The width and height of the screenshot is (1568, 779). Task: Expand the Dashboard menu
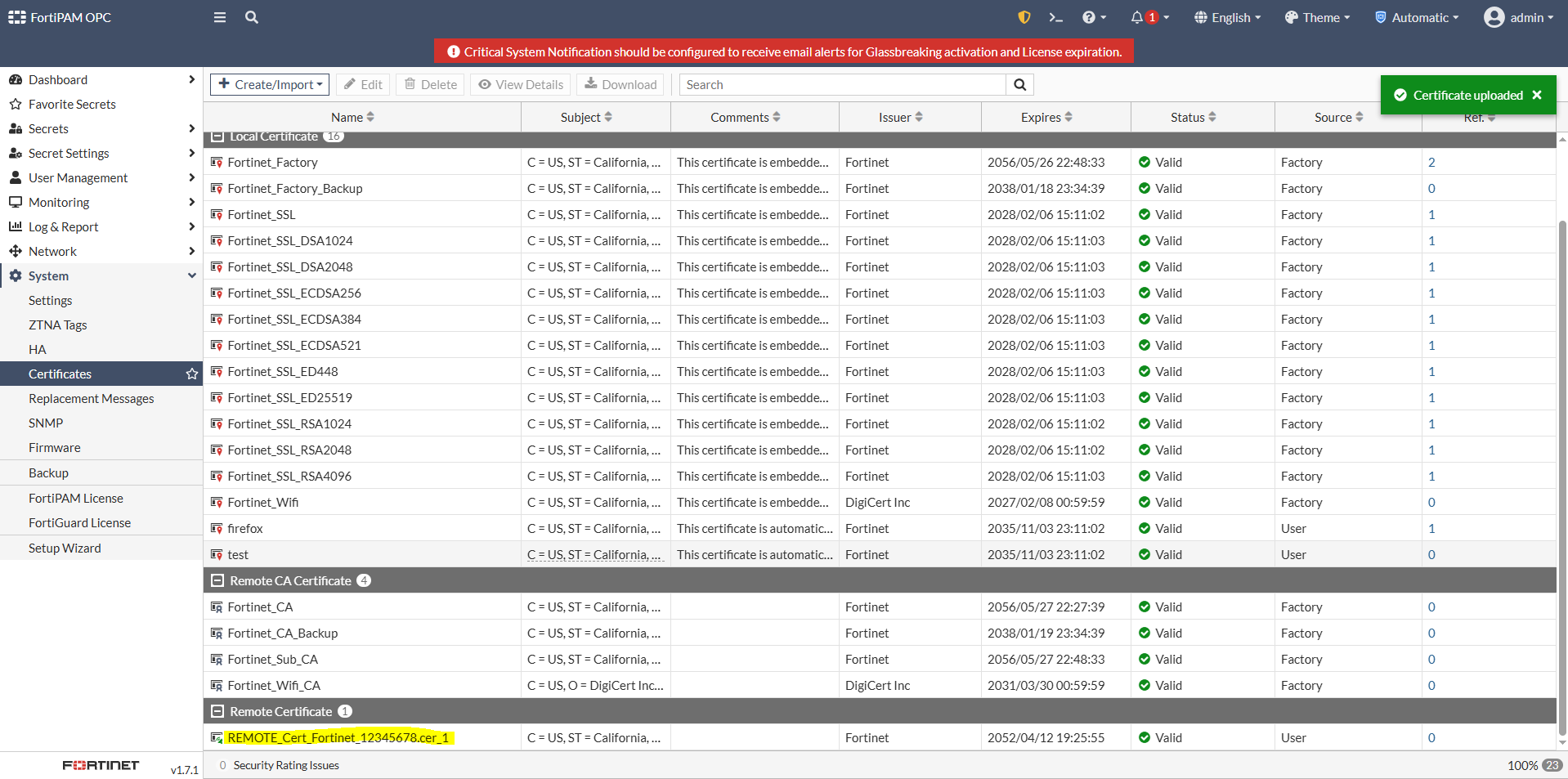tap(101, 79)
